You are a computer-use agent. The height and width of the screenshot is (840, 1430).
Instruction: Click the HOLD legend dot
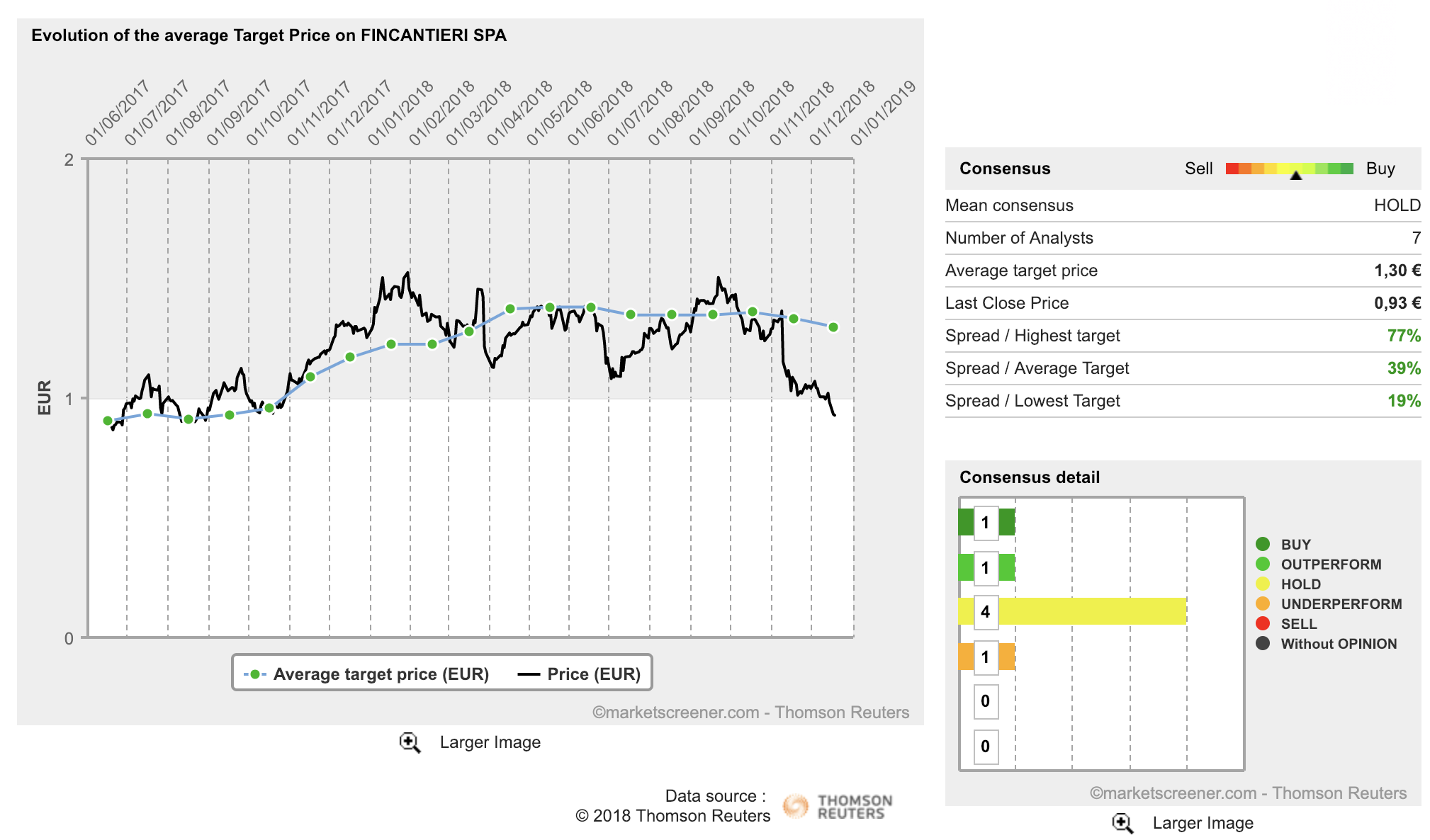(1263, 584)
